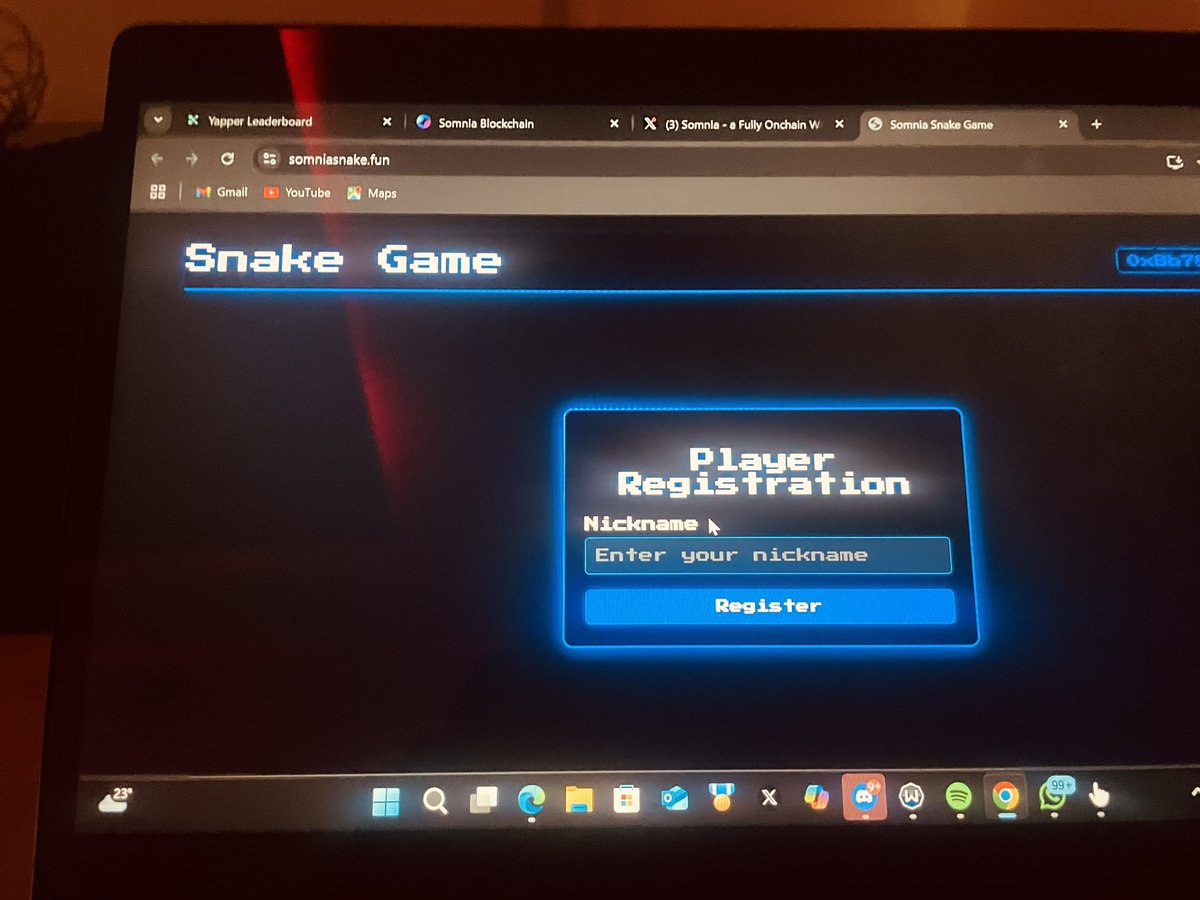Reload the somniasnake.fun page
This screenshot has height=900, width=1200.
227,159
